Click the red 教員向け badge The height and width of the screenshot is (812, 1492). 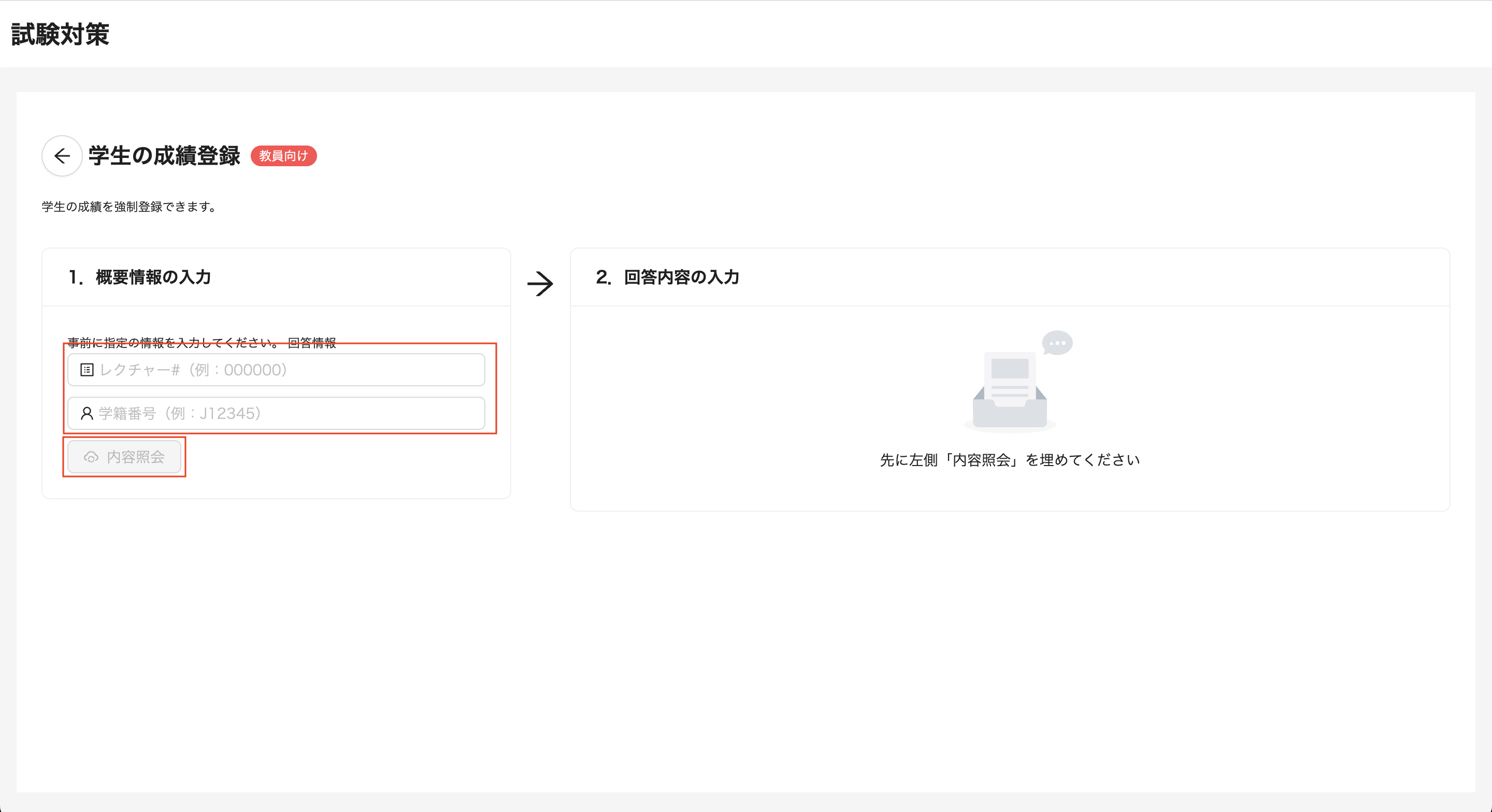click(x=283, y=156)
